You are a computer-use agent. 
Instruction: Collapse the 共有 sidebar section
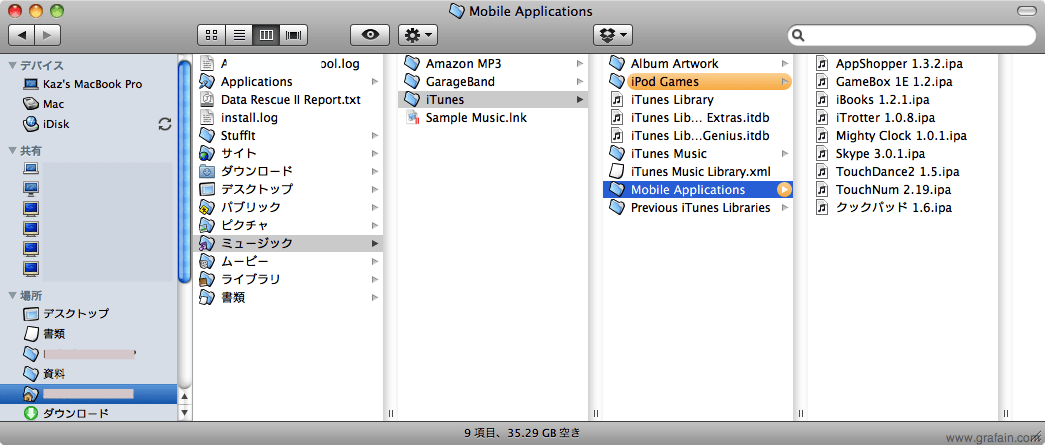point(12,151)
